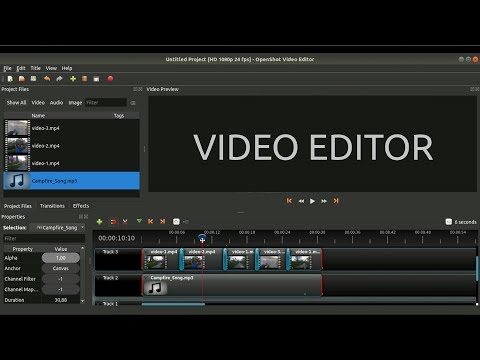
Task: Select the video-2.mp4 clip on Track 3
Action: pyautogui.click(x=202, y=259)
